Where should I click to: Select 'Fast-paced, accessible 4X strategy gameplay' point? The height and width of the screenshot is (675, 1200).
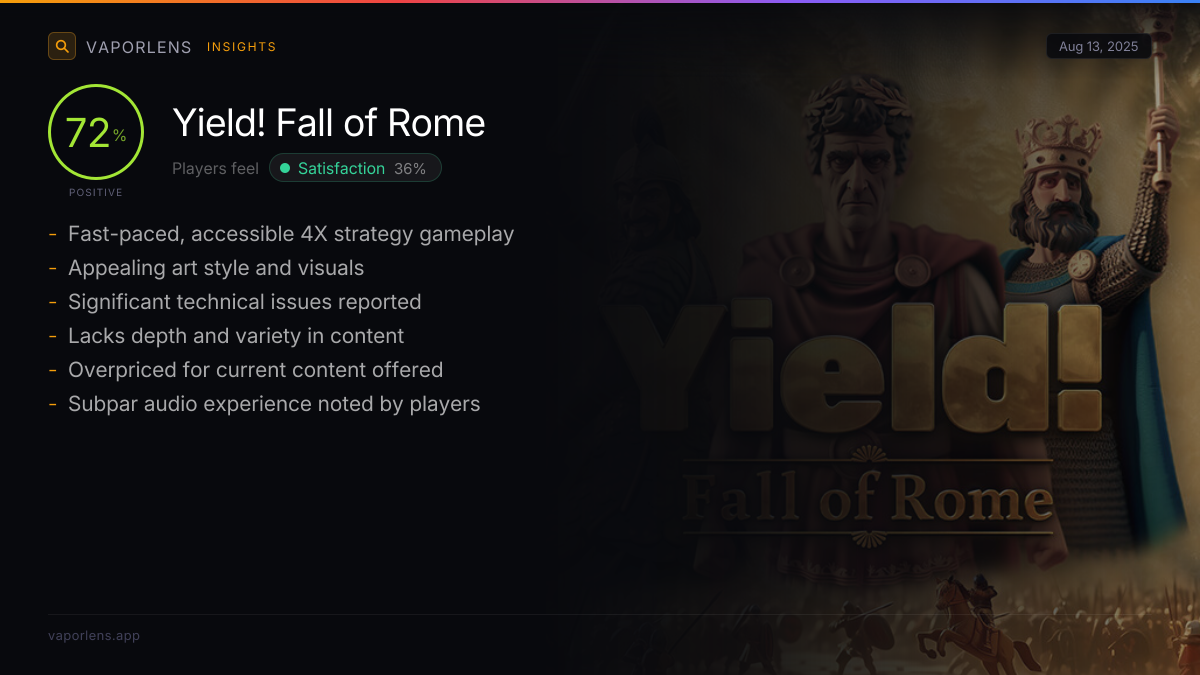(291, 234)
